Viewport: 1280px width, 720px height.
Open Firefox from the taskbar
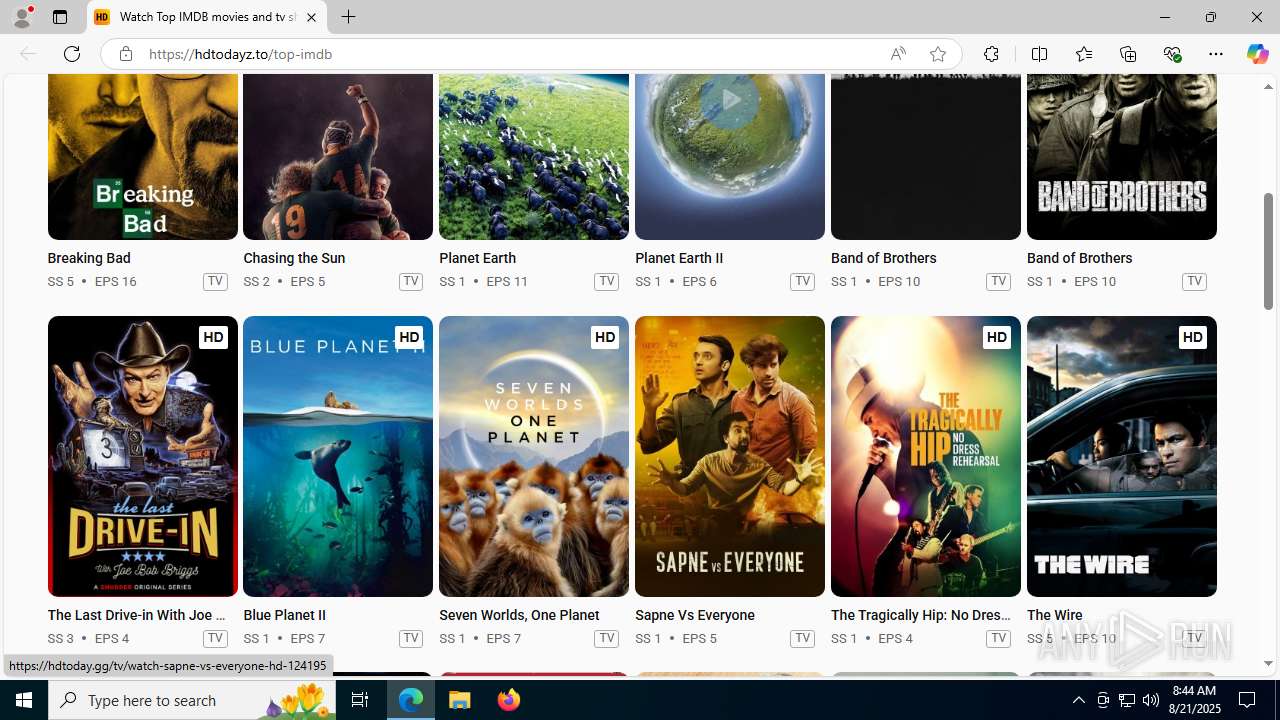[x=509, y=700]
